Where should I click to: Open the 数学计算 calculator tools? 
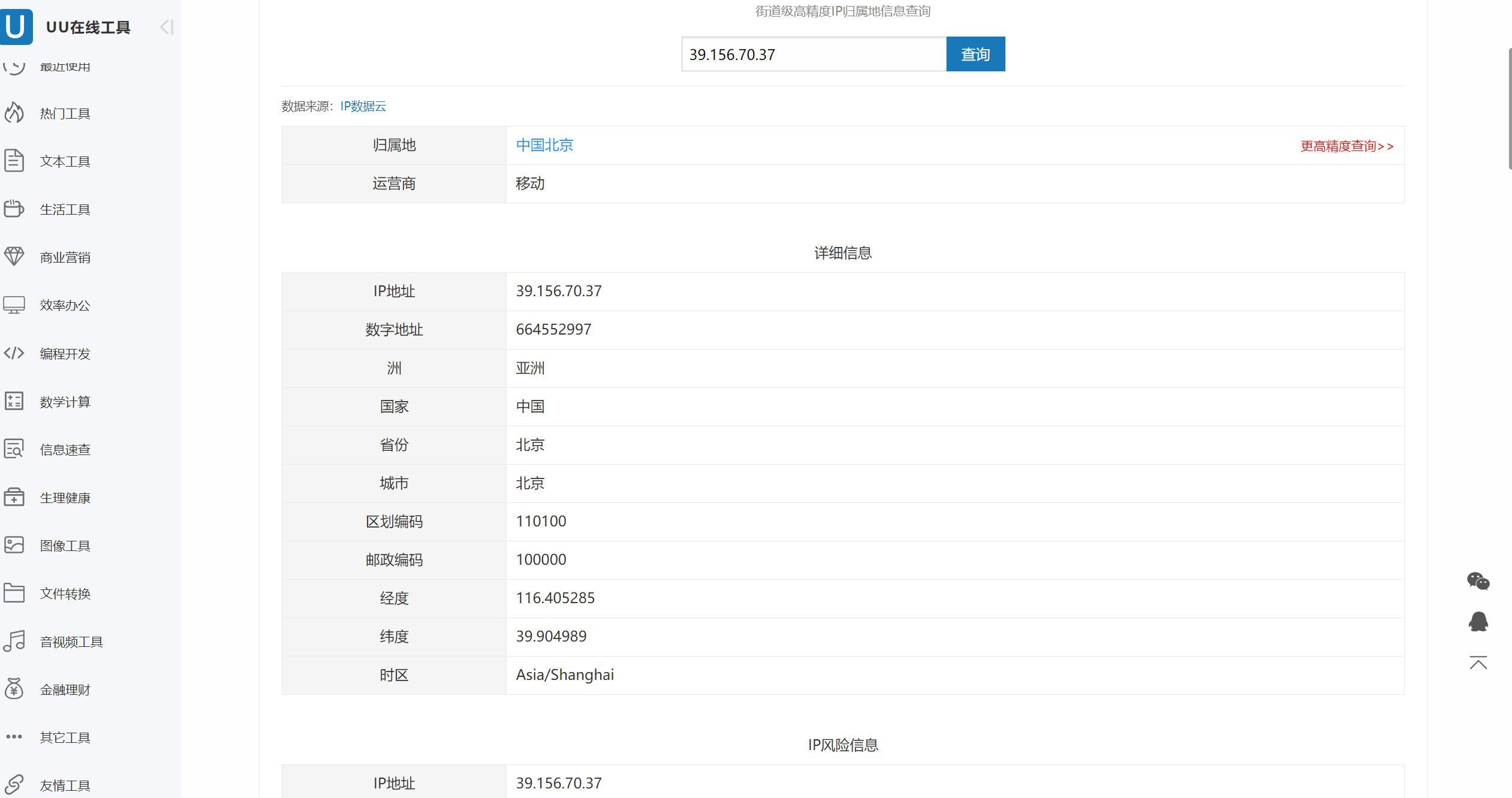65,401
